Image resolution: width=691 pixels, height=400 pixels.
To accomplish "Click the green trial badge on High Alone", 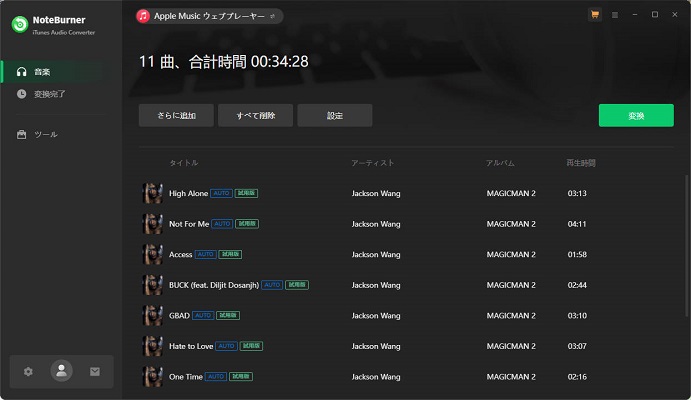I will (246, 193).
